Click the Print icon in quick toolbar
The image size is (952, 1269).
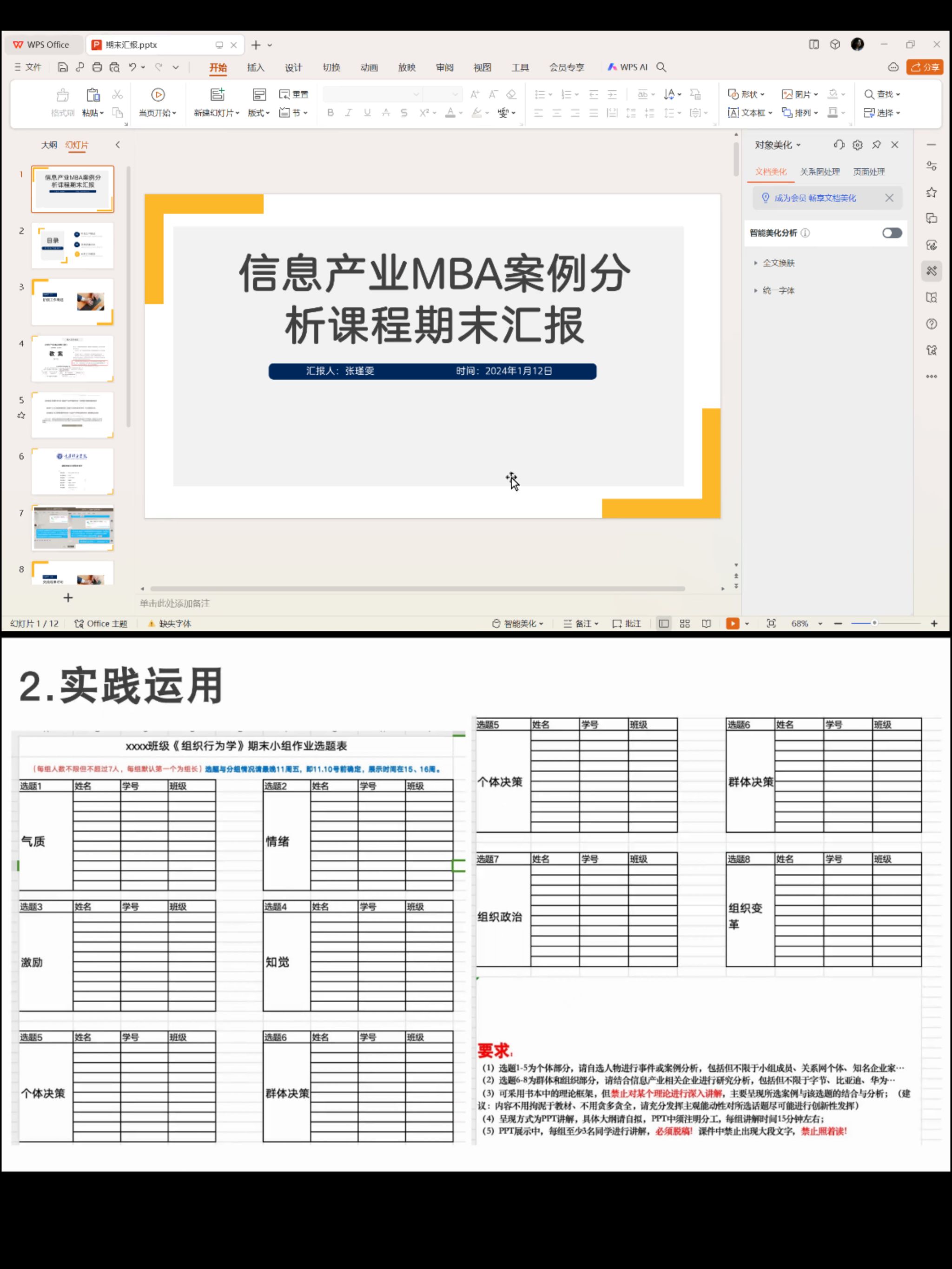coord(97,67)
